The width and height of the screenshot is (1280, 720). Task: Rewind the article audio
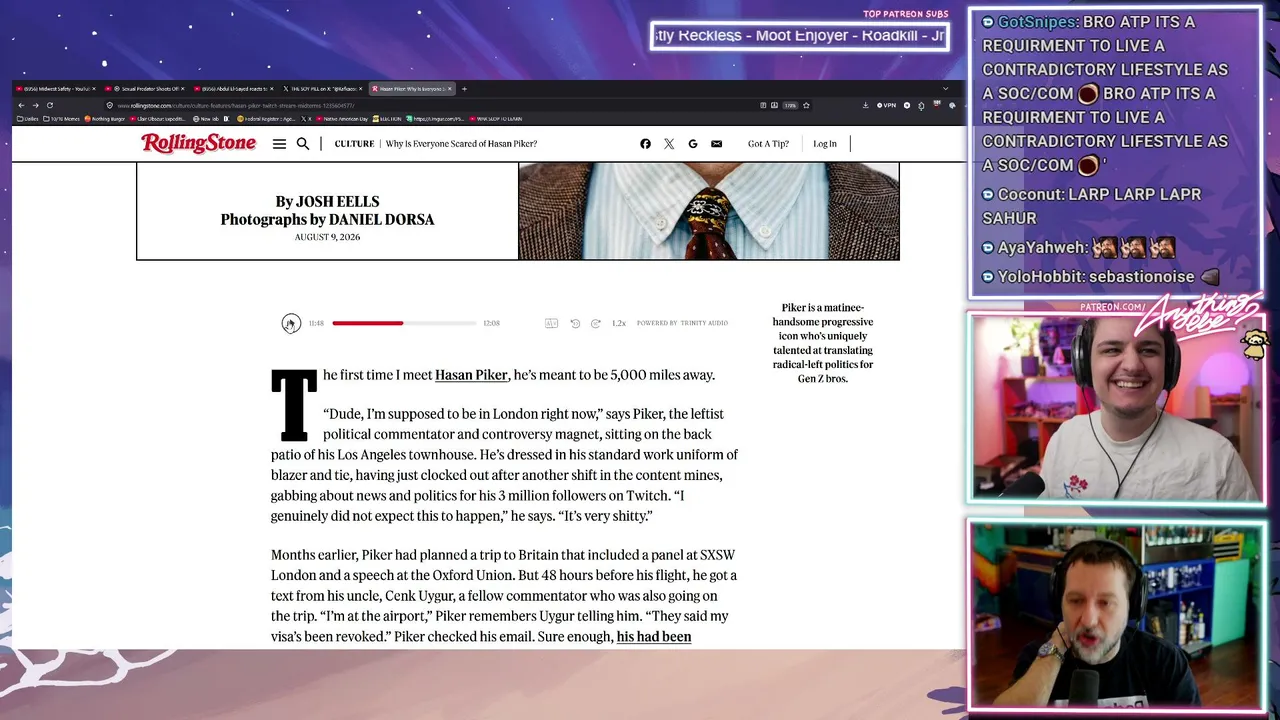pos(575,323)
